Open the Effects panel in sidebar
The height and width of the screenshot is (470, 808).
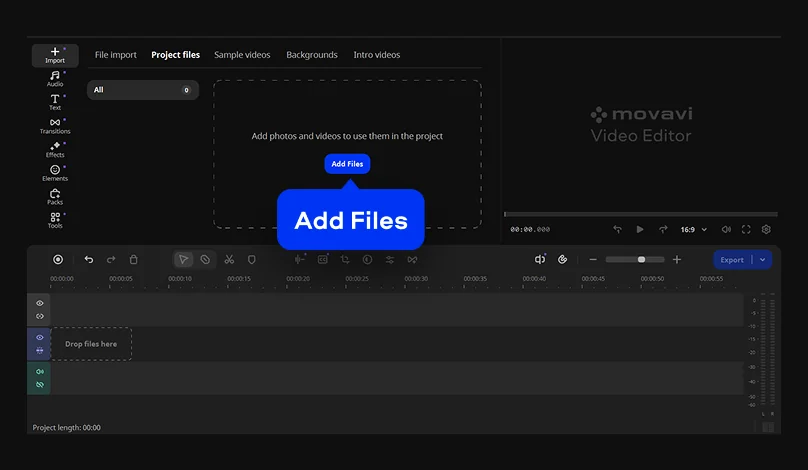pos(55,149)
